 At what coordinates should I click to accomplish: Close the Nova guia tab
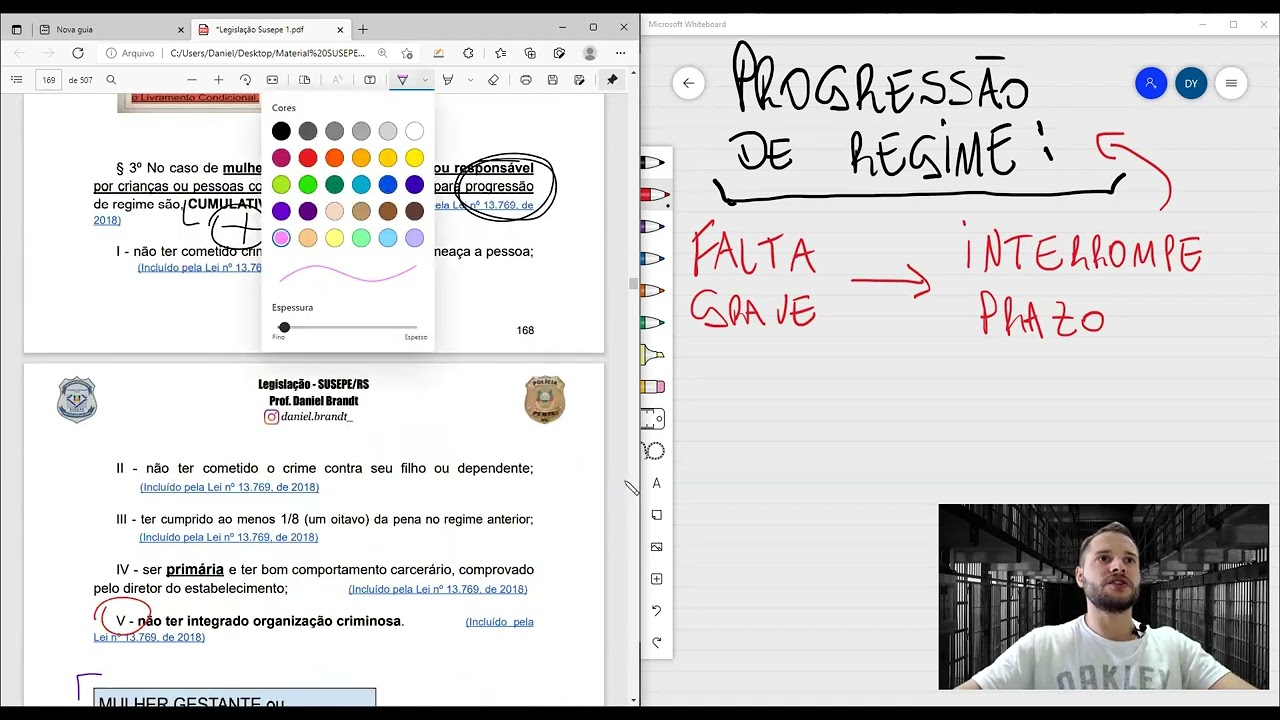click(180, 29)
